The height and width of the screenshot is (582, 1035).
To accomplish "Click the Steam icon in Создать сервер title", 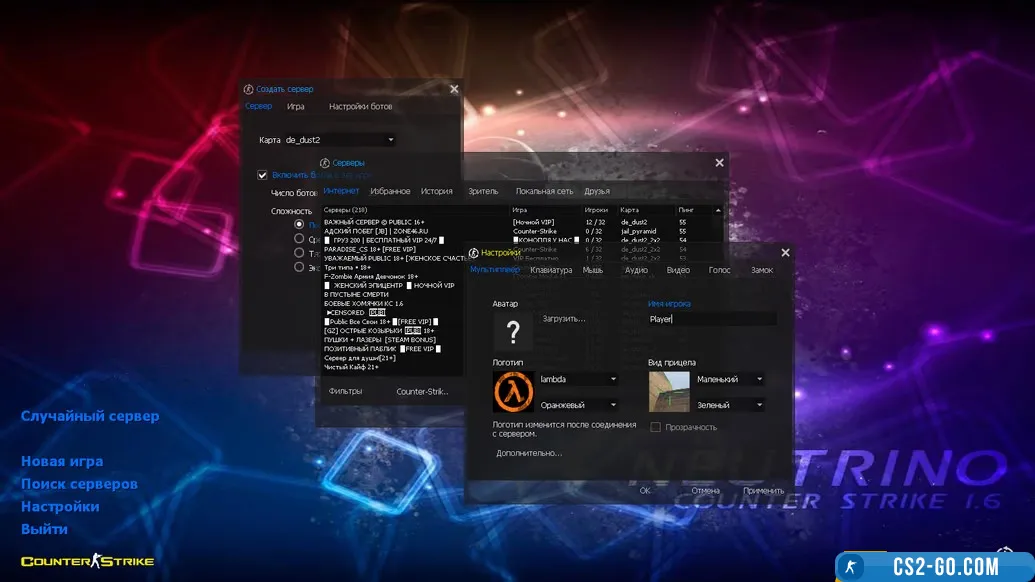I will click(248, 89).
